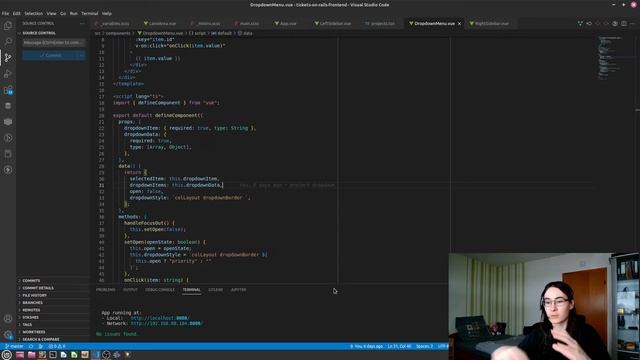
Task: Open OS application menu in taskbar
Action: (7, 355)
